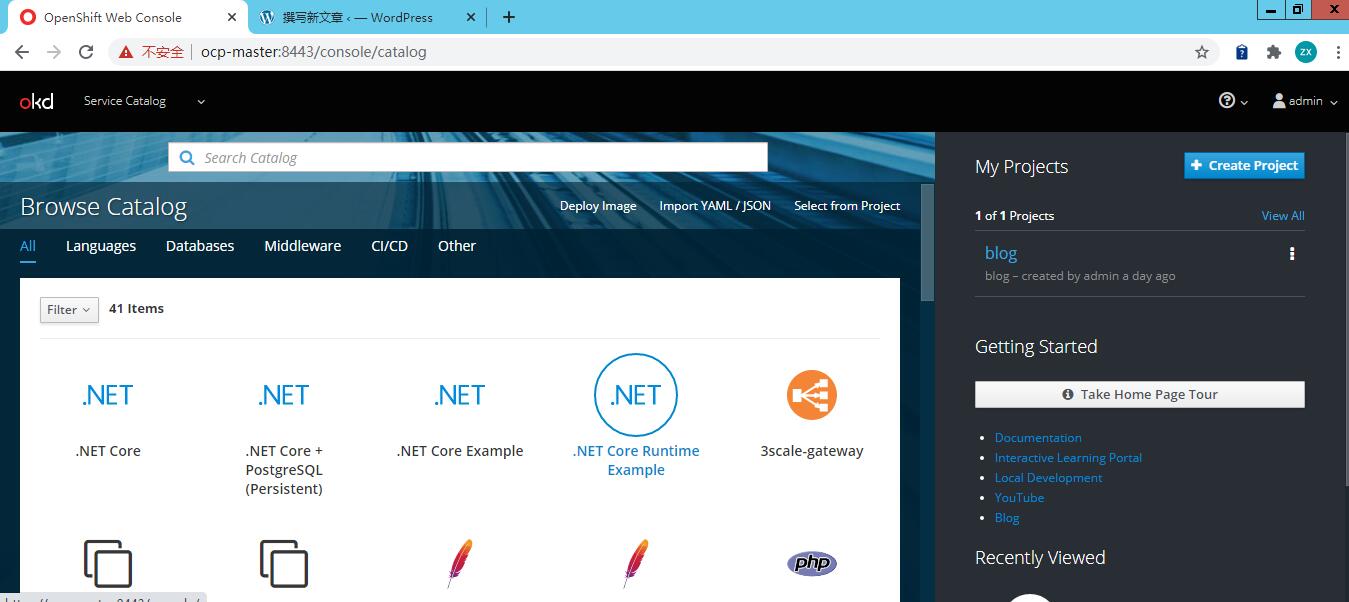This screenshot has width=1349, height=602.
Task: Open Interactive Learning Portal link
Action: [x=1068, y=458]
